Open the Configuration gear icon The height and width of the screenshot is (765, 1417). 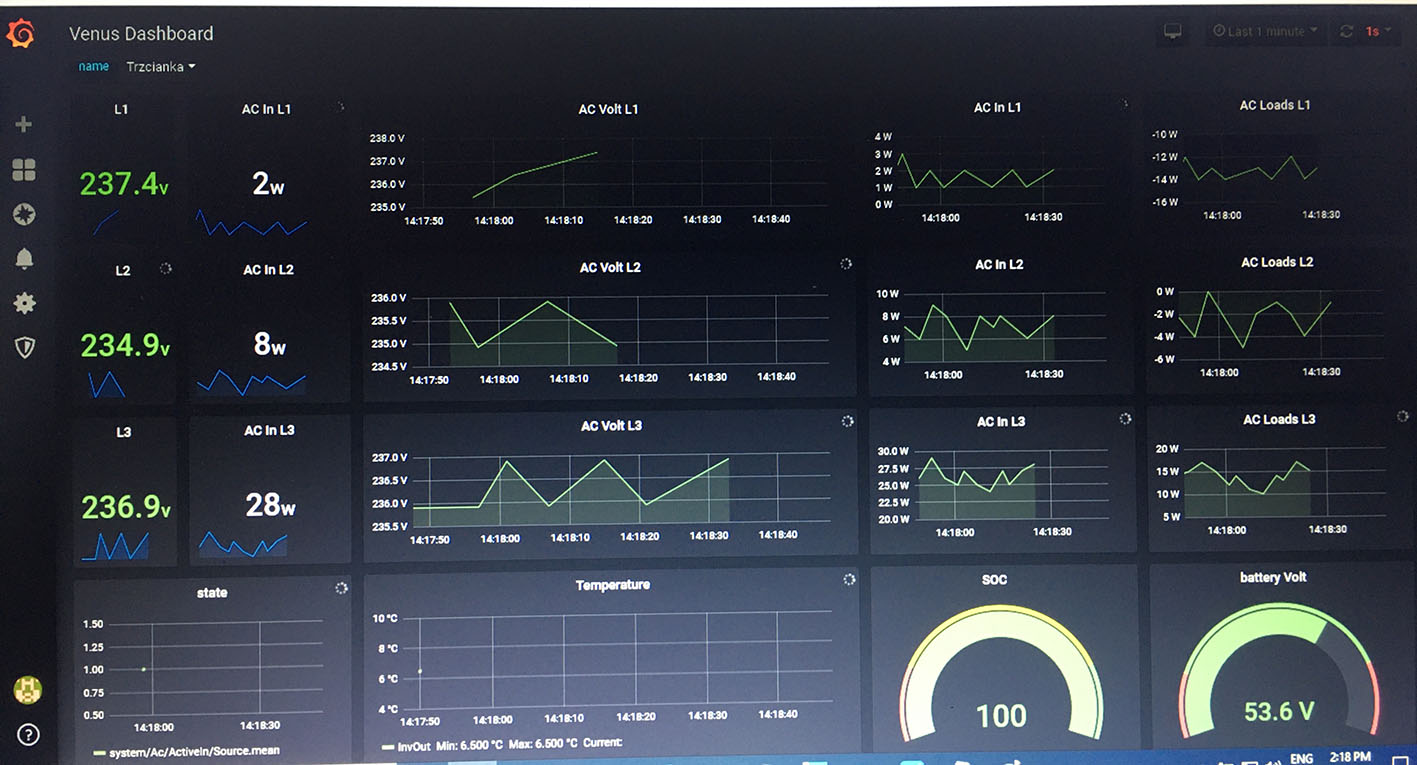tap(24, 303)
